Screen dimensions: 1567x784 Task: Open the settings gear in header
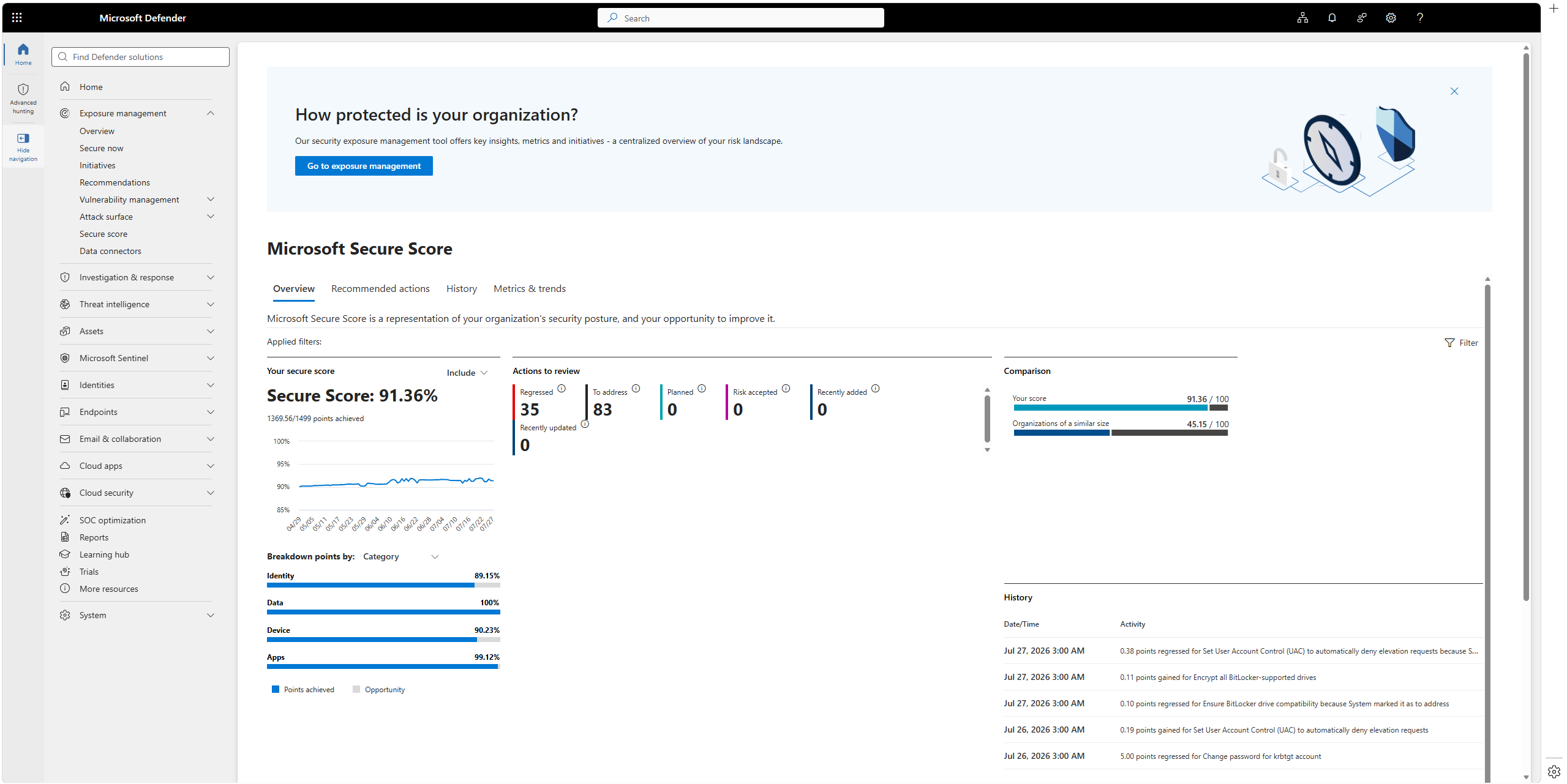(1391, 18)
